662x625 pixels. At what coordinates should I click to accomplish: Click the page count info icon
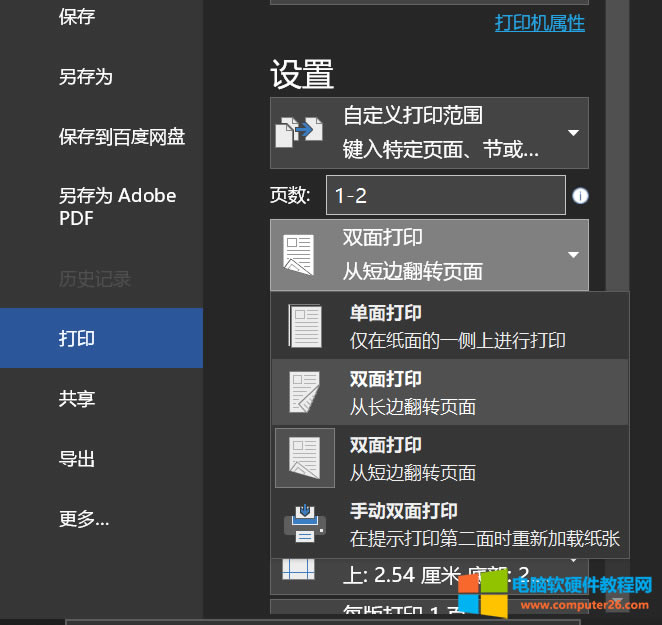coord(580,196)
